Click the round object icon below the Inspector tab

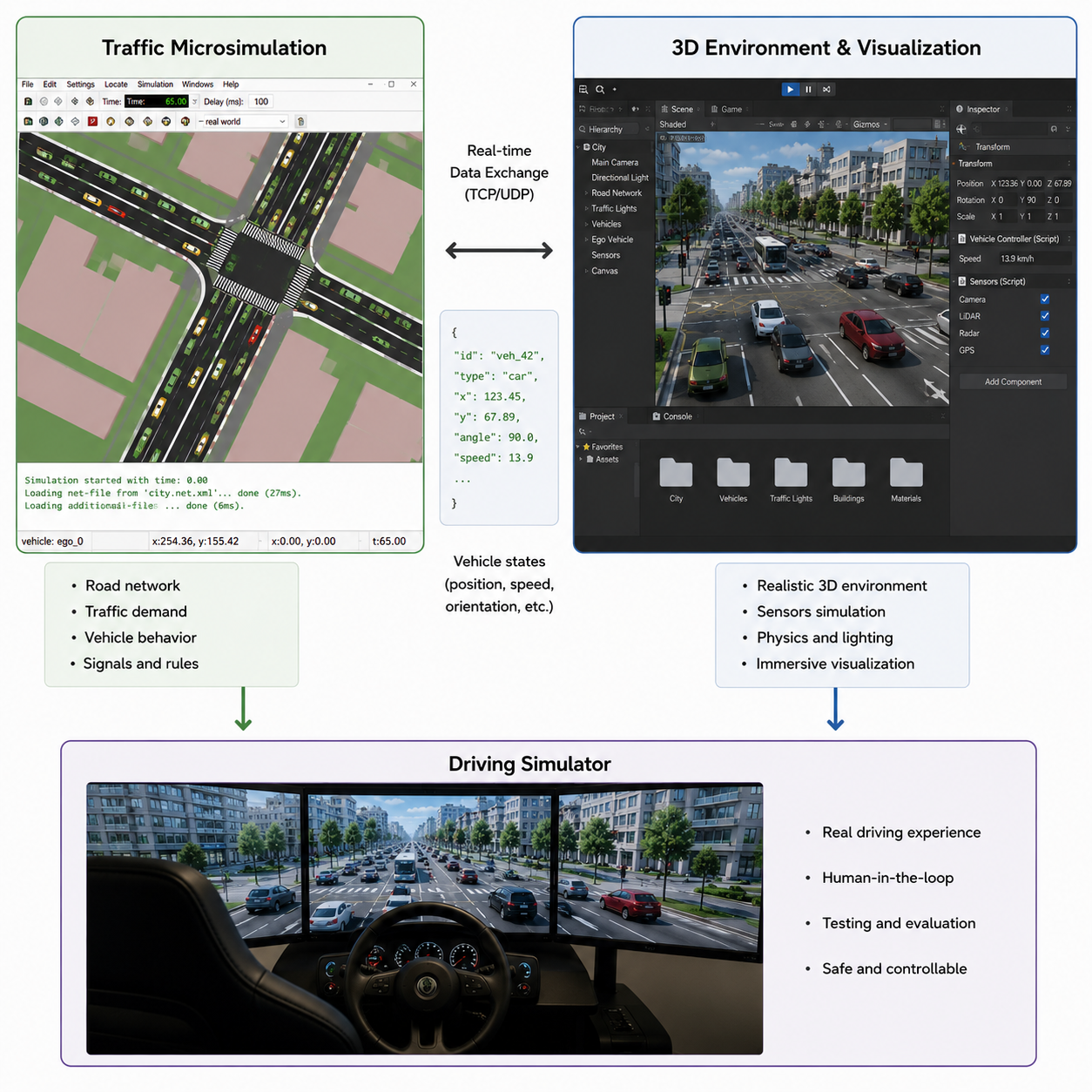961,129
